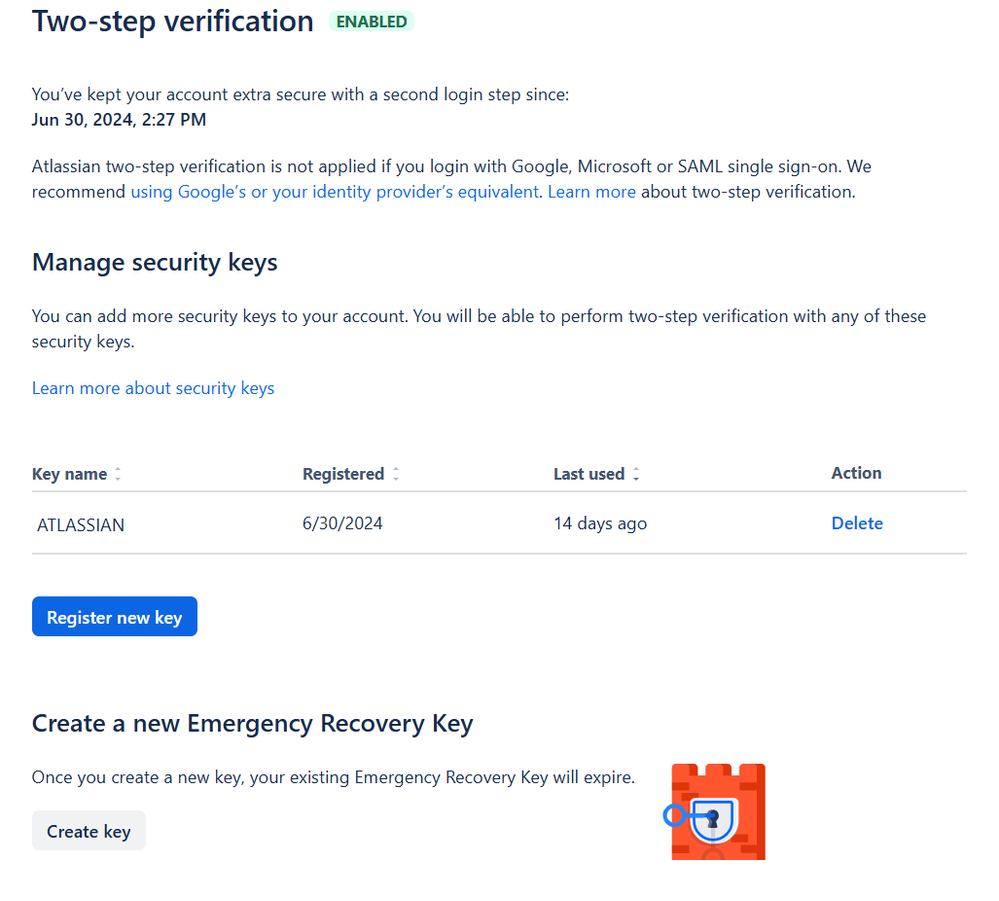Viewport: 999px width, 901px height.
Task: Click the sort arrows beside Last used
Action: (x=637, y=475)
